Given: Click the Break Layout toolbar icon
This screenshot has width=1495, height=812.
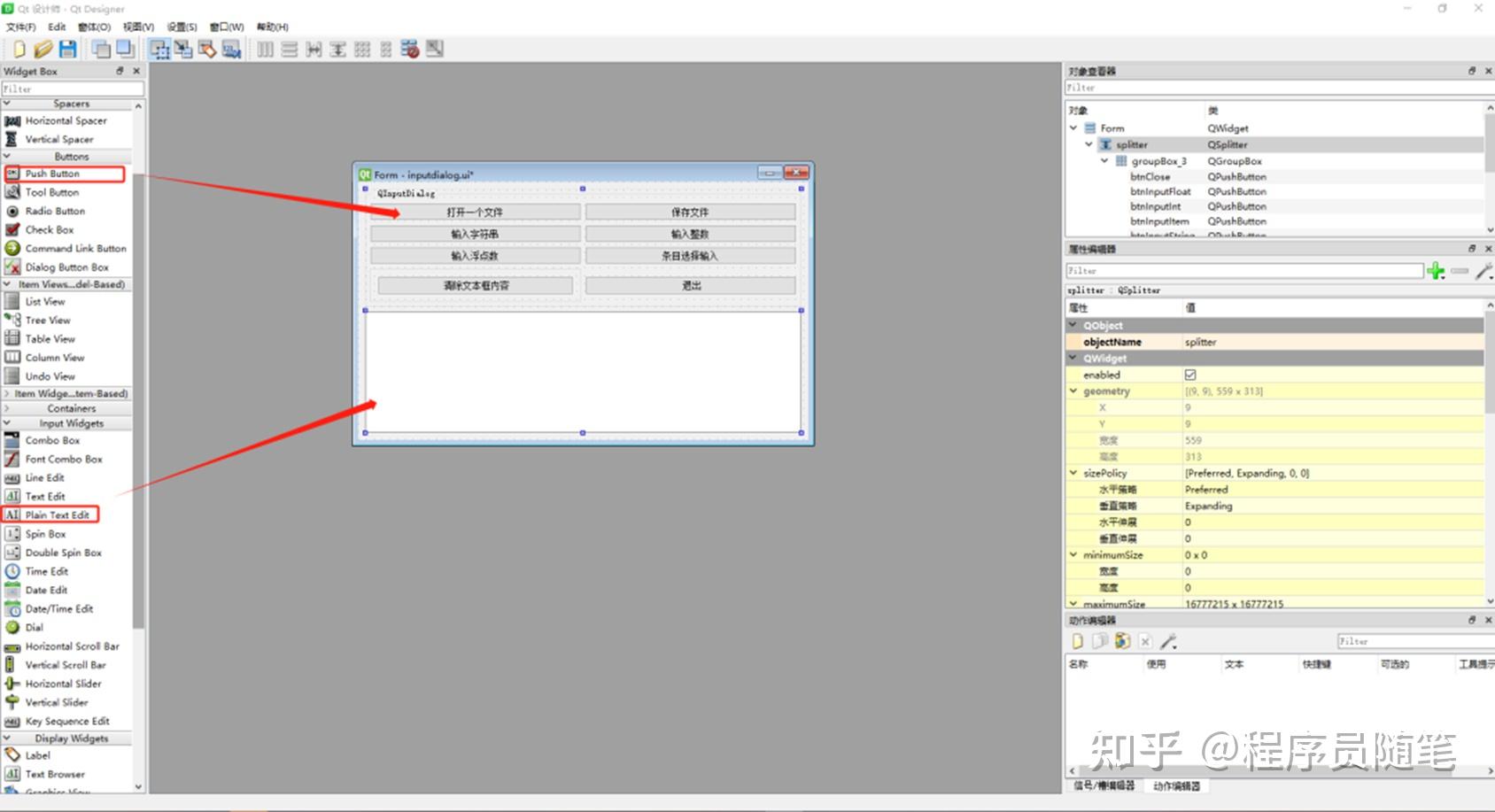Looking at the screenshot, I should pos(410,50).
